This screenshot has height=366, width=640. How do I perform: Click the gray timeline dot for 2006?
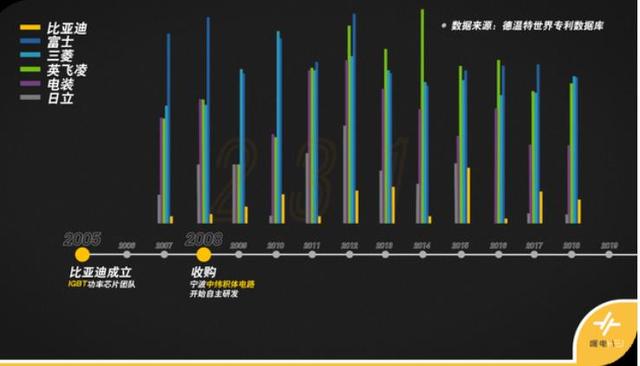click(127, 255)
